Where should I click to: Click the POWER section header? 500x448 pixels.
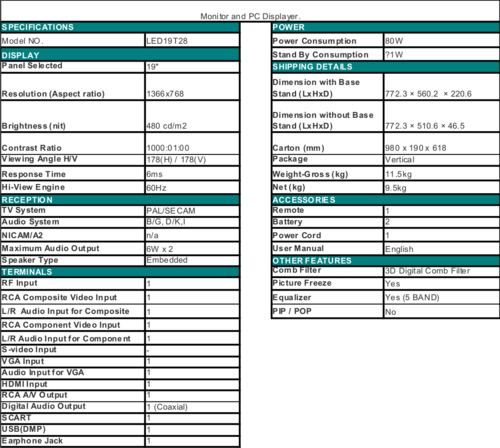pos(386,27)
